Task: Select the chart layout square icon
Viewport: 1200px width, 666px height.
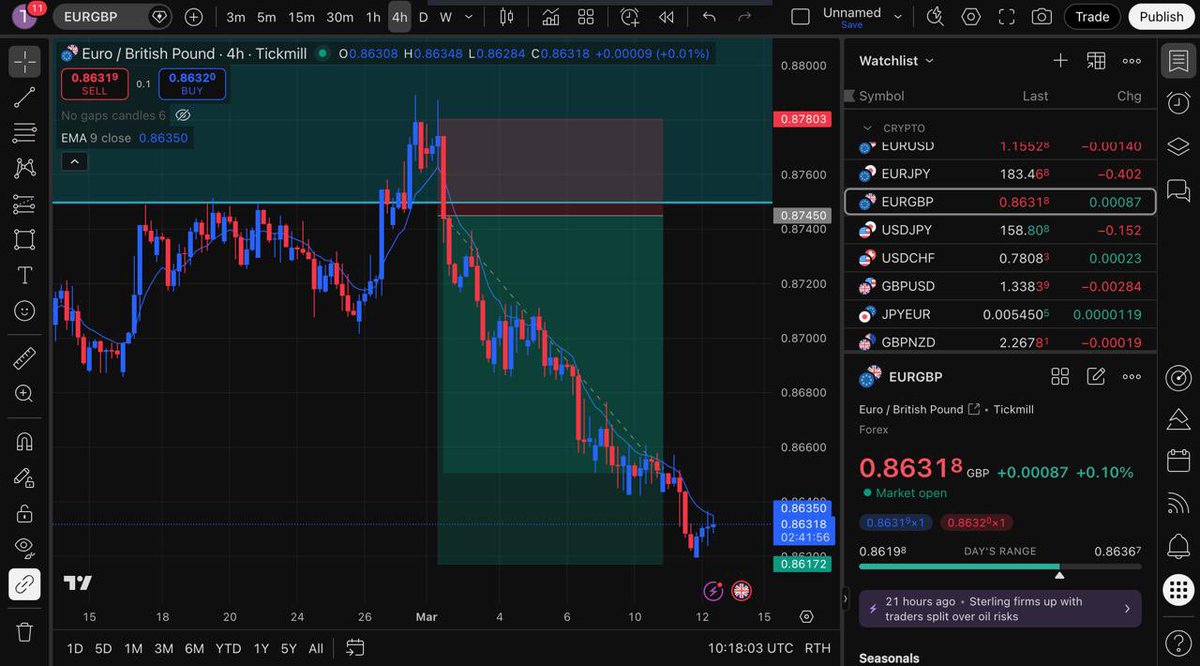Action: pos(800,17)
